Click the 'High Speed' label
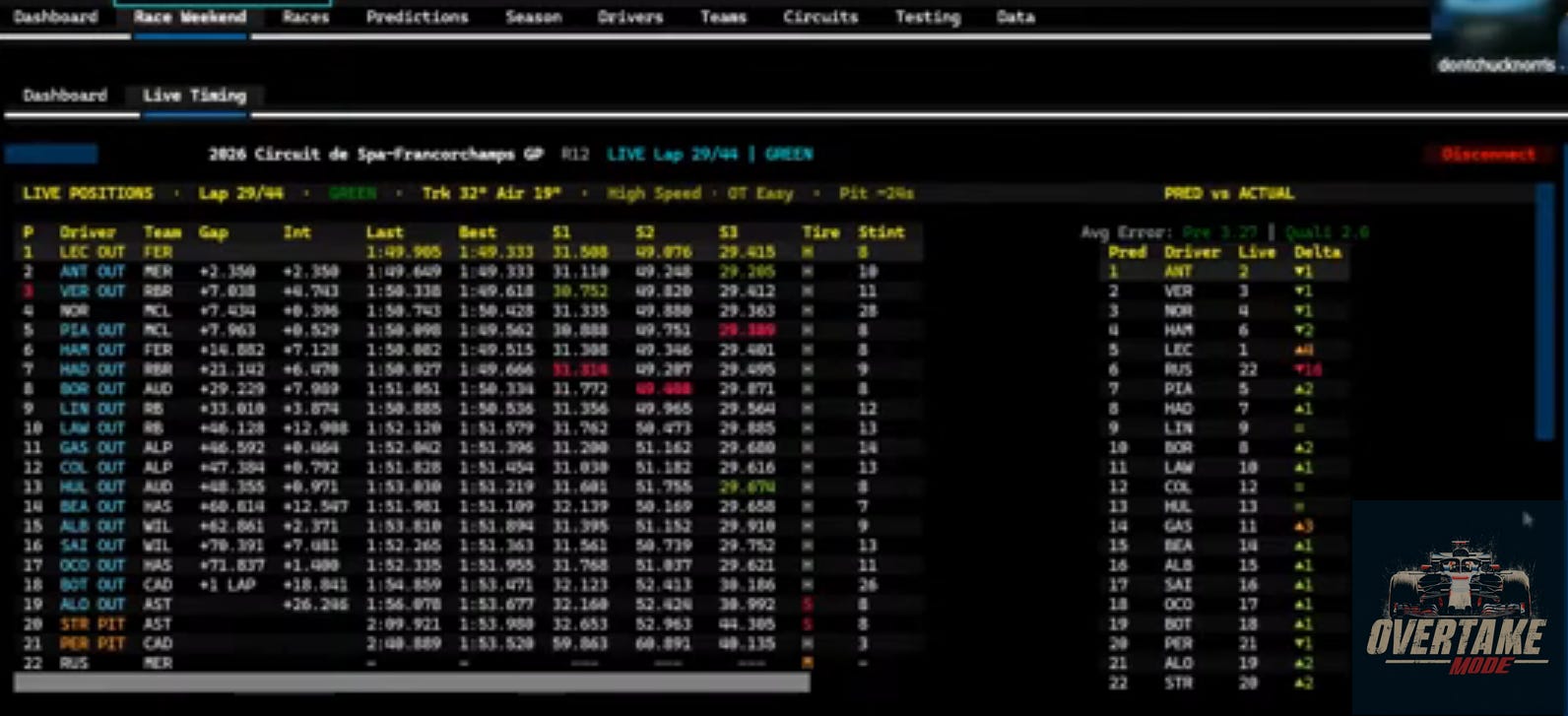The width and height of the screenshot is (1568, 716). tap(654, 193)
